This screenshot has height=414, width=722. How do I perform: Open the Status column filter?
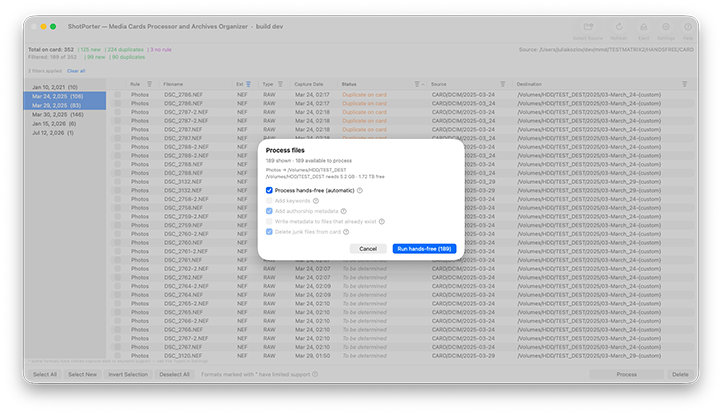tap(417, 84)
